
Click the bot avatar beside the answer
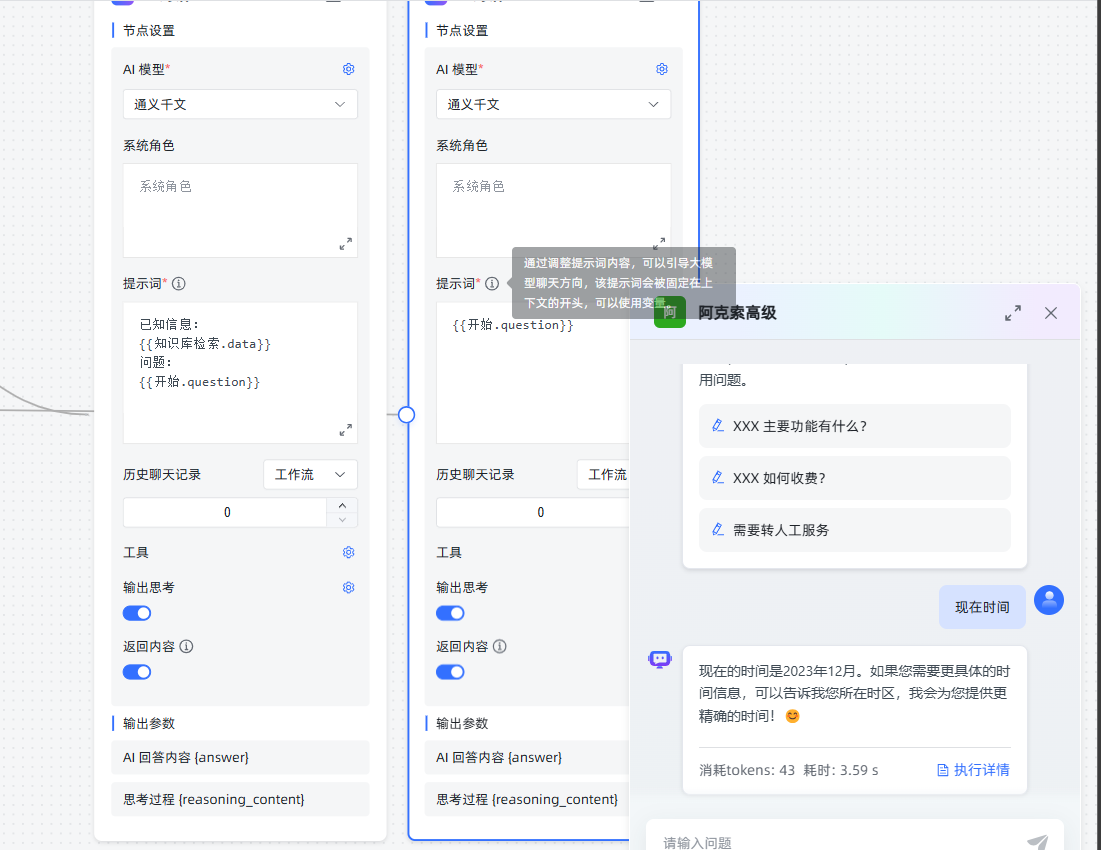(660, 659)
